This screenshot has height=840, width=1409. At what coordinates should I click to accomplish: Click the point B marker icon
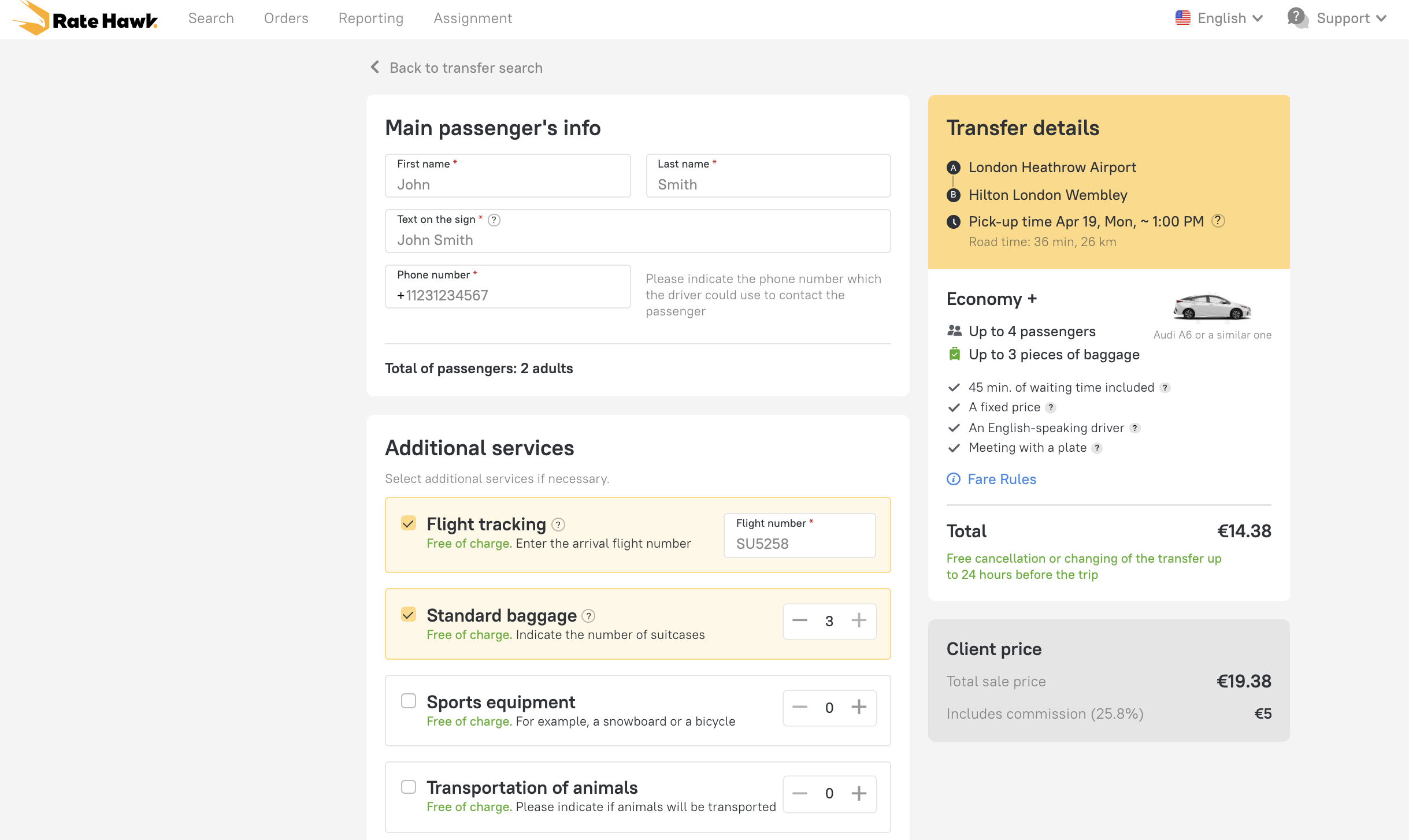(x=954, y=195)
